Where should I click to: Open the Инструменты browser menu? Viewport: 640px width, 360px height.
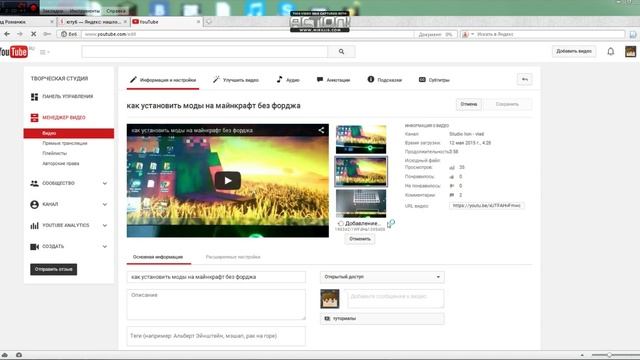tap(84, 11)
